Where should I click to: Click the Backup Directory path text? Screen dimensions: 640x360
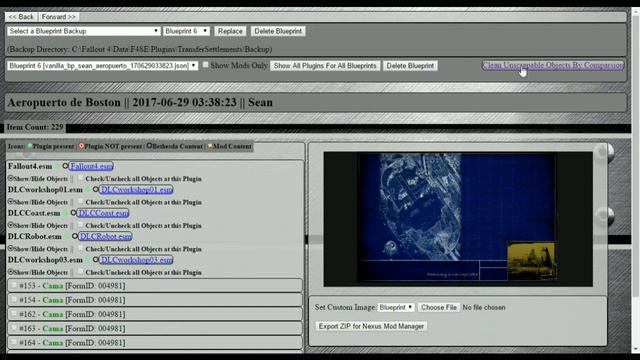[x=140, y=49]
